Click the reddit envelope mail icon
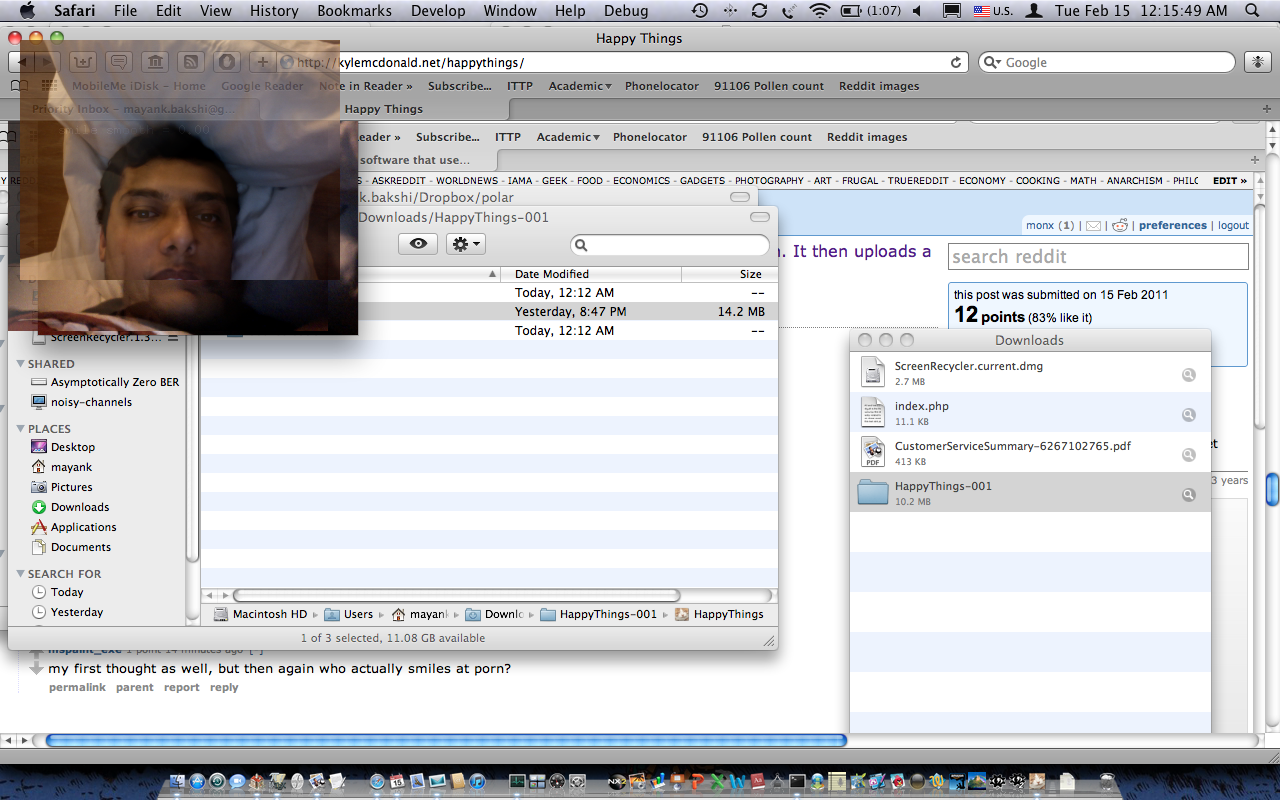Viewport: 1280px width, 800px height. click(1093, 226)
